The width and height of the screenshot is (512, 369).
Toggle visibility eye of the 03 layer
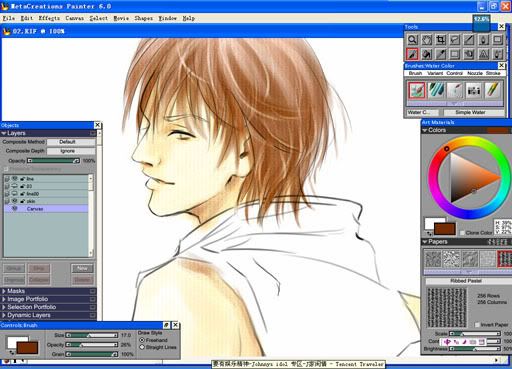(x=15, y=186)
